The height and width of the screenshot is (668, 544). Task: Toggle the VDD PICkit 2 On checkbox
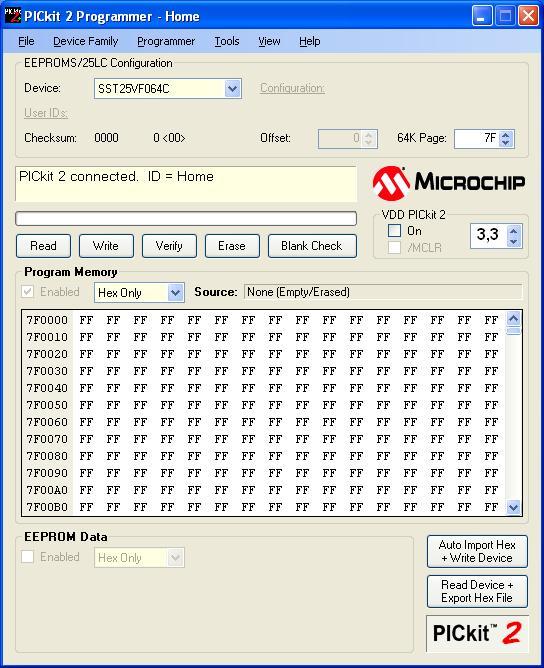(394, 231)
